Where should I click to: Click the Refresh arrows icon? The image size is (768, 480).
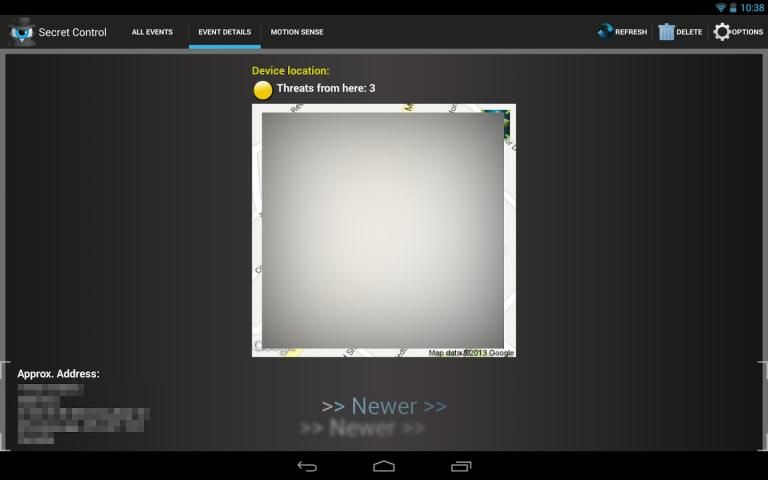[x=605, y=32]
